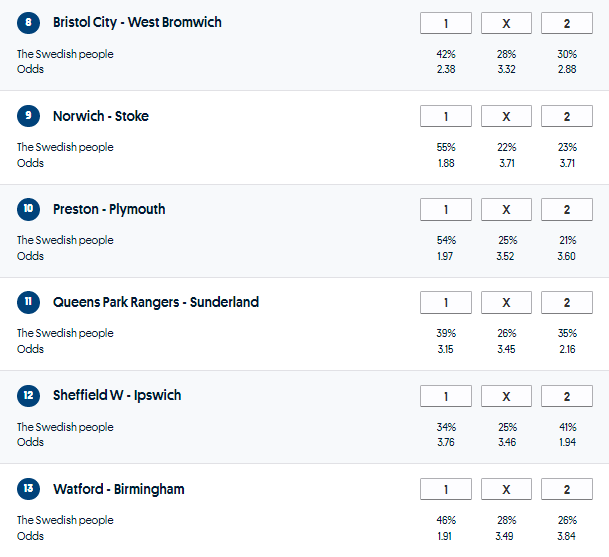Image resolution: width=609 pixels, height=557 pixels.
Task: Pick X for Norwich - Stoke match
Action: [506, 116]
